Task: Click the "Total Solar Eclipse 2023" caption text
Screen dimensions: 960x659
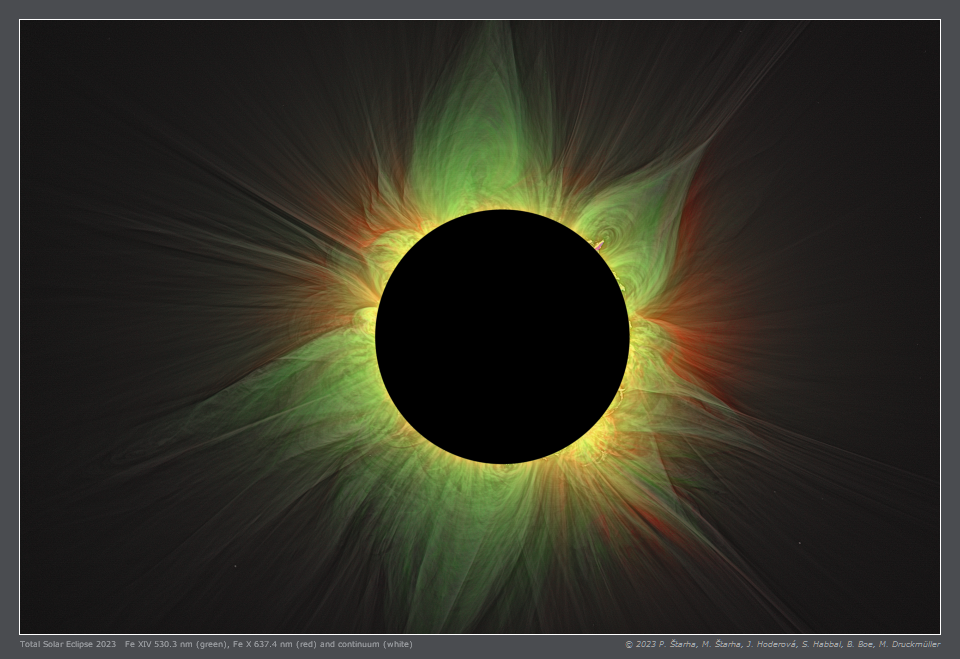Action: pyautogui.click(x=67, y=644)
